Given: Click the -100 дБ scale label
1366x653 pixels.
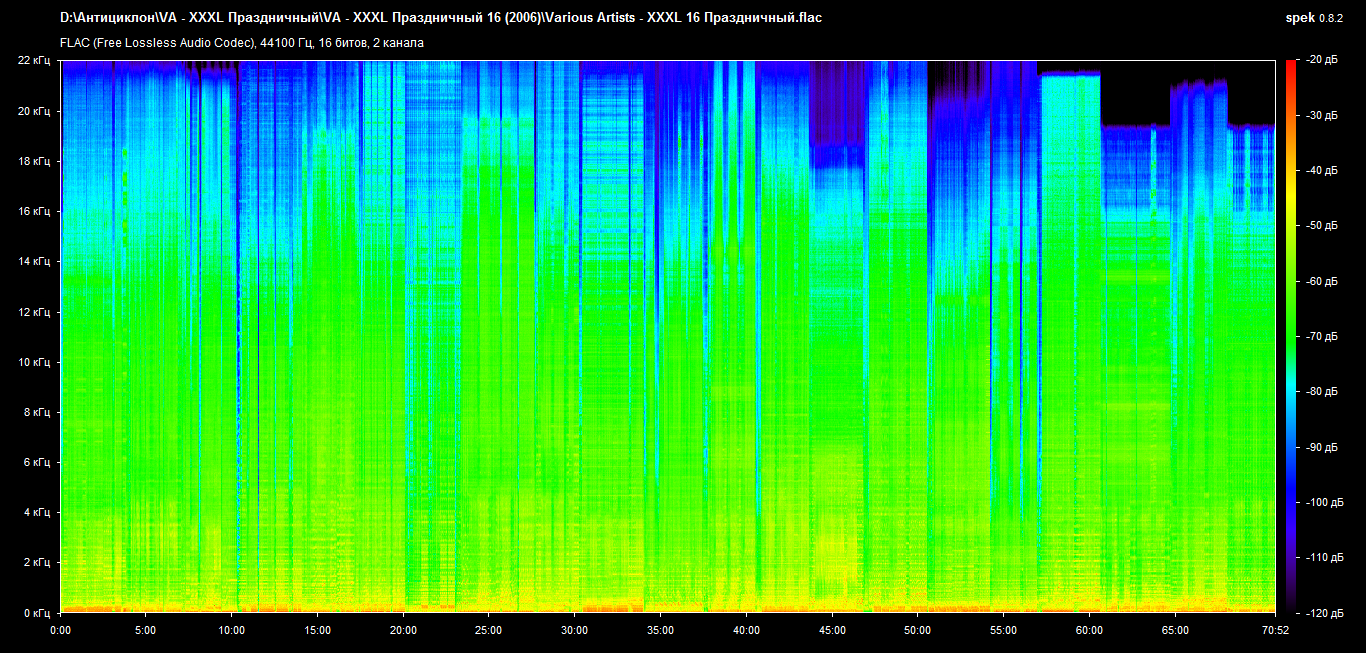Looking at the screenshot, I should (x=1324, y=502).
